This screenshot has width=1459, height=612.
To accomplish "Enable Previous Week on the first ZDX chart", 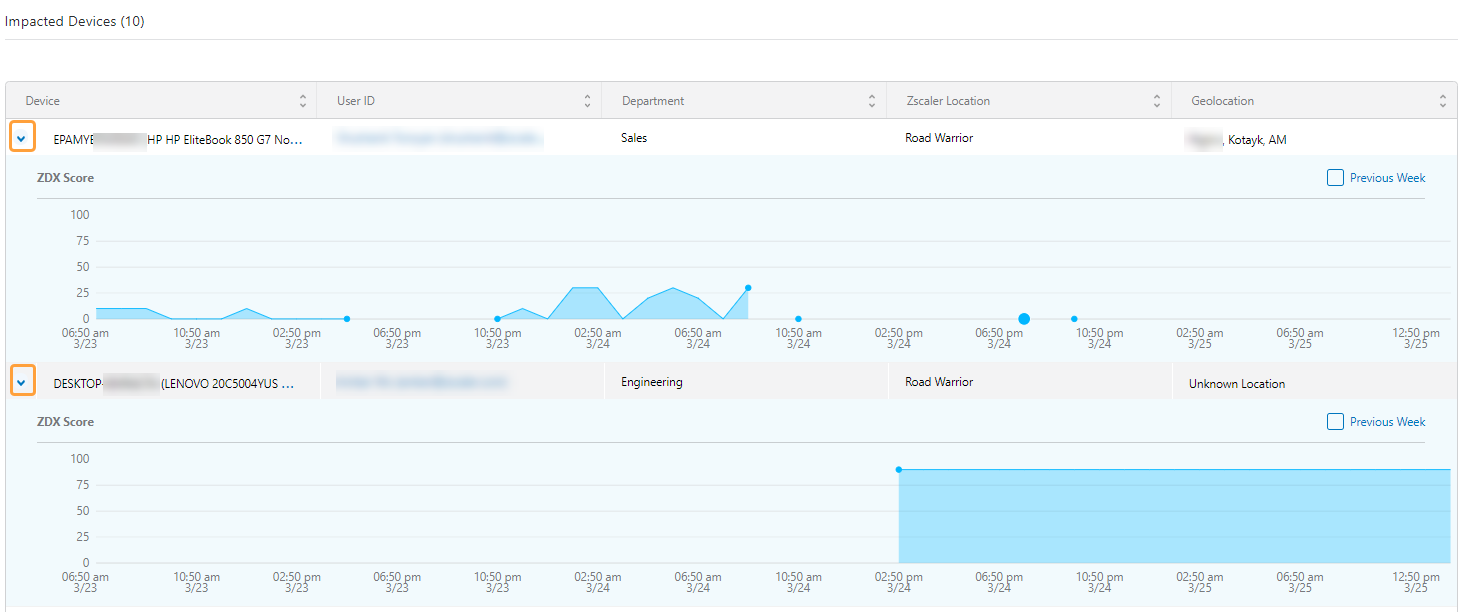I will (x=1335, y=177).
